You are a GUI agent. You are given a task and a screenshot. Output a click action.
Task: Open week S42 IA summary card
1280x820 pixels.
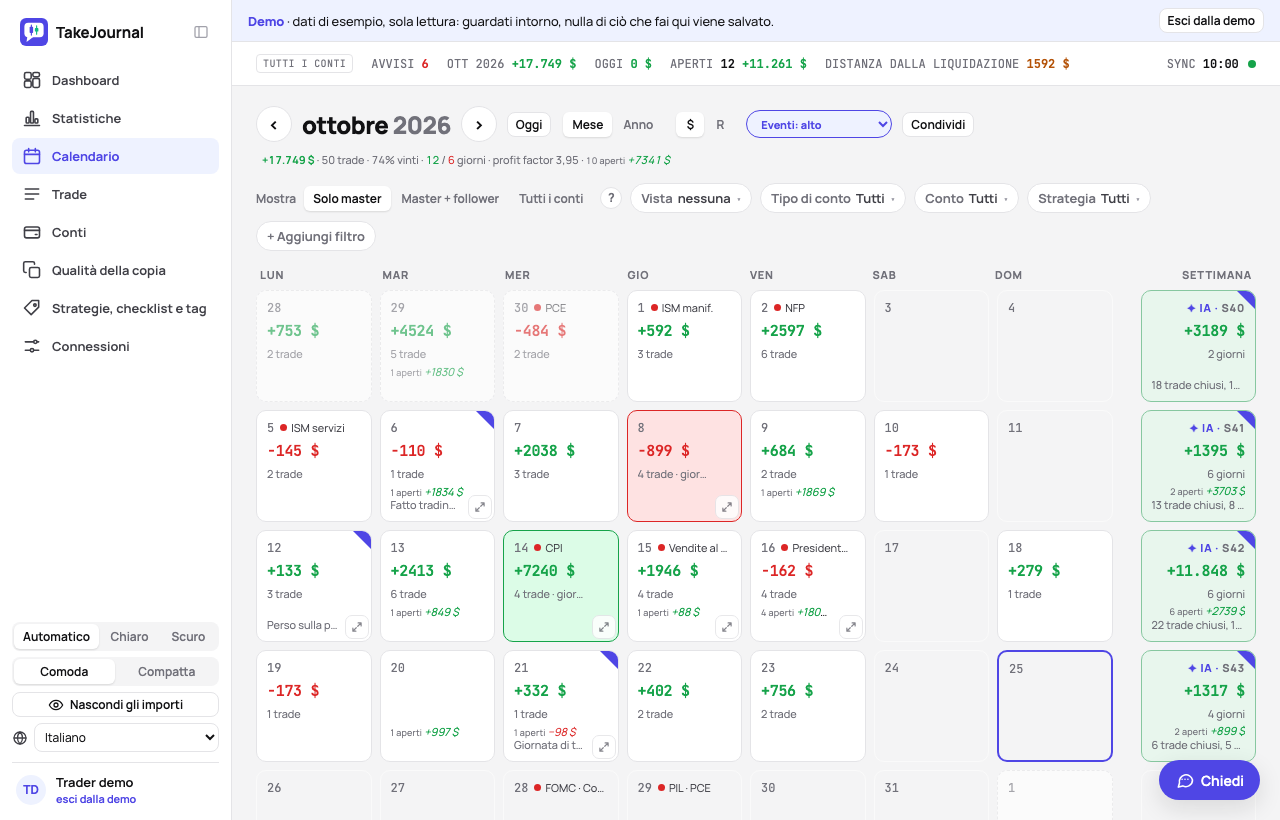[1198, 586]
